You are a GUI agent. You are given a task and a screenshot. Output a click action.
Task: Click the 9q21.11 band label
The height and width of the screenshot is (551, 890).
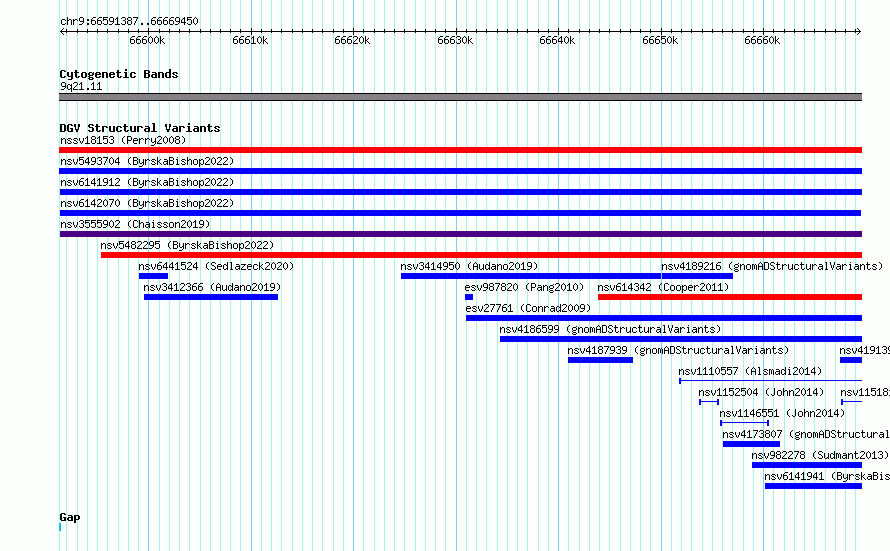pyautogui.click(x=81, y=86)
